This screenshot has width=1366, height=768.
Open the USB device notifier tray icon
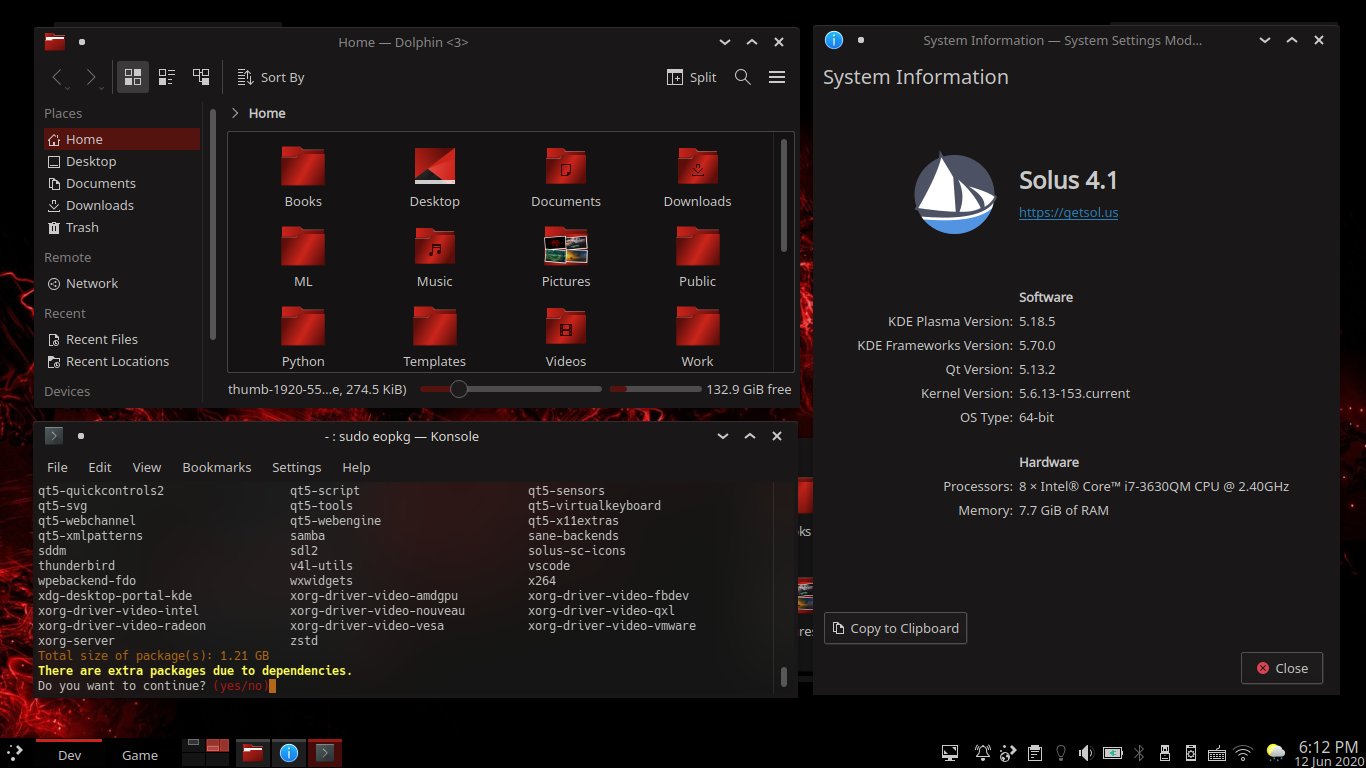tap(1165, 753)
